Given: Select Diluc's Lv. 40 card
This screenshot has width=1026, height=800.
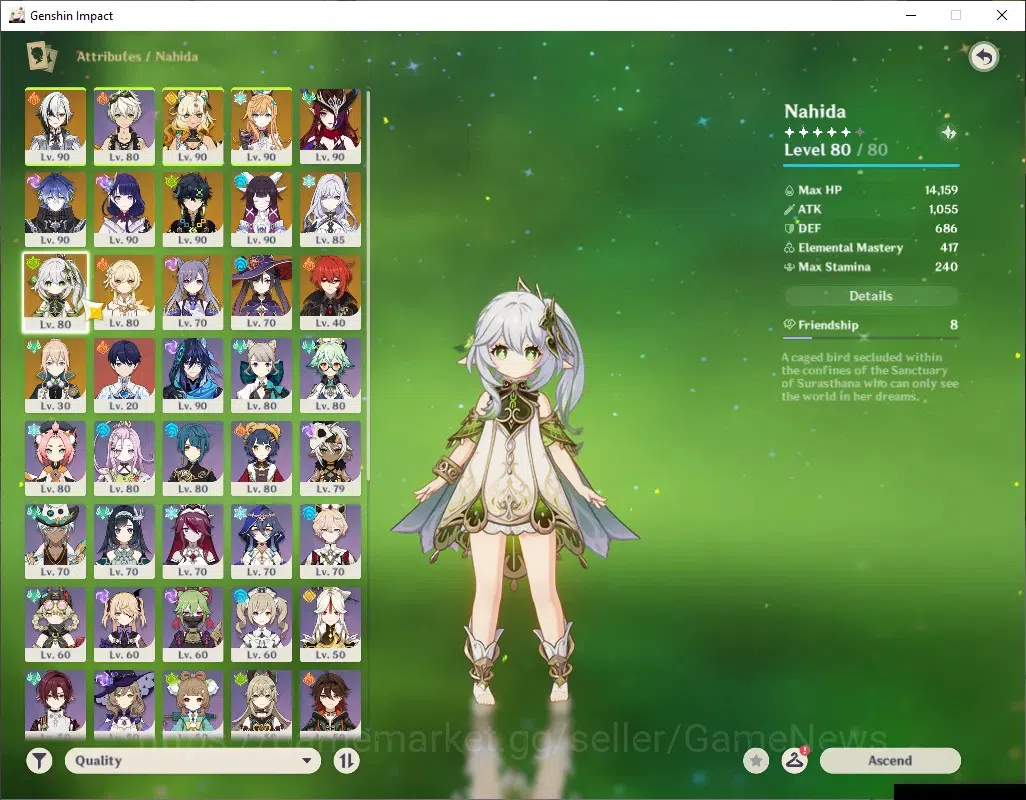Looking at the screenshot, I should coord(330,292).
